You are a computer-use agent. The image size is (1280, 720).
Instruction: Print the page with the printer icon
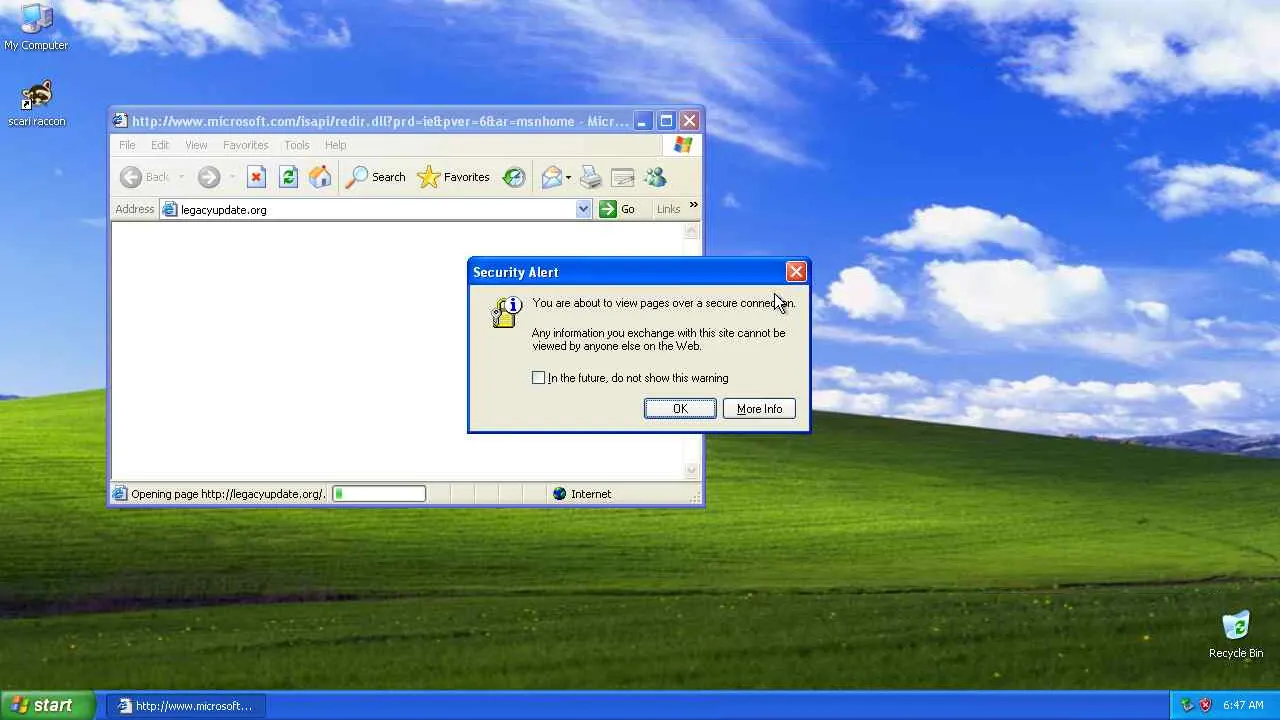coord(591,177)
